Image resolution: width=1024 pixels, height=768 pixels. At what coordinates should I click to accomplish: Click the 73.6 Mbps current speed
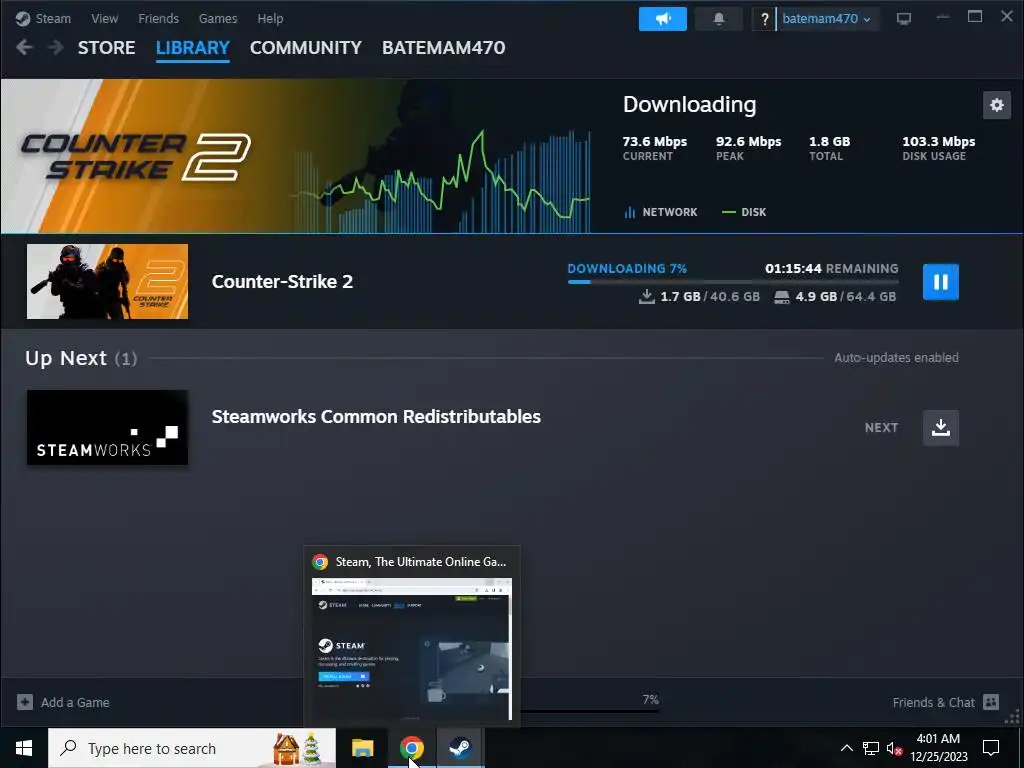654,141
